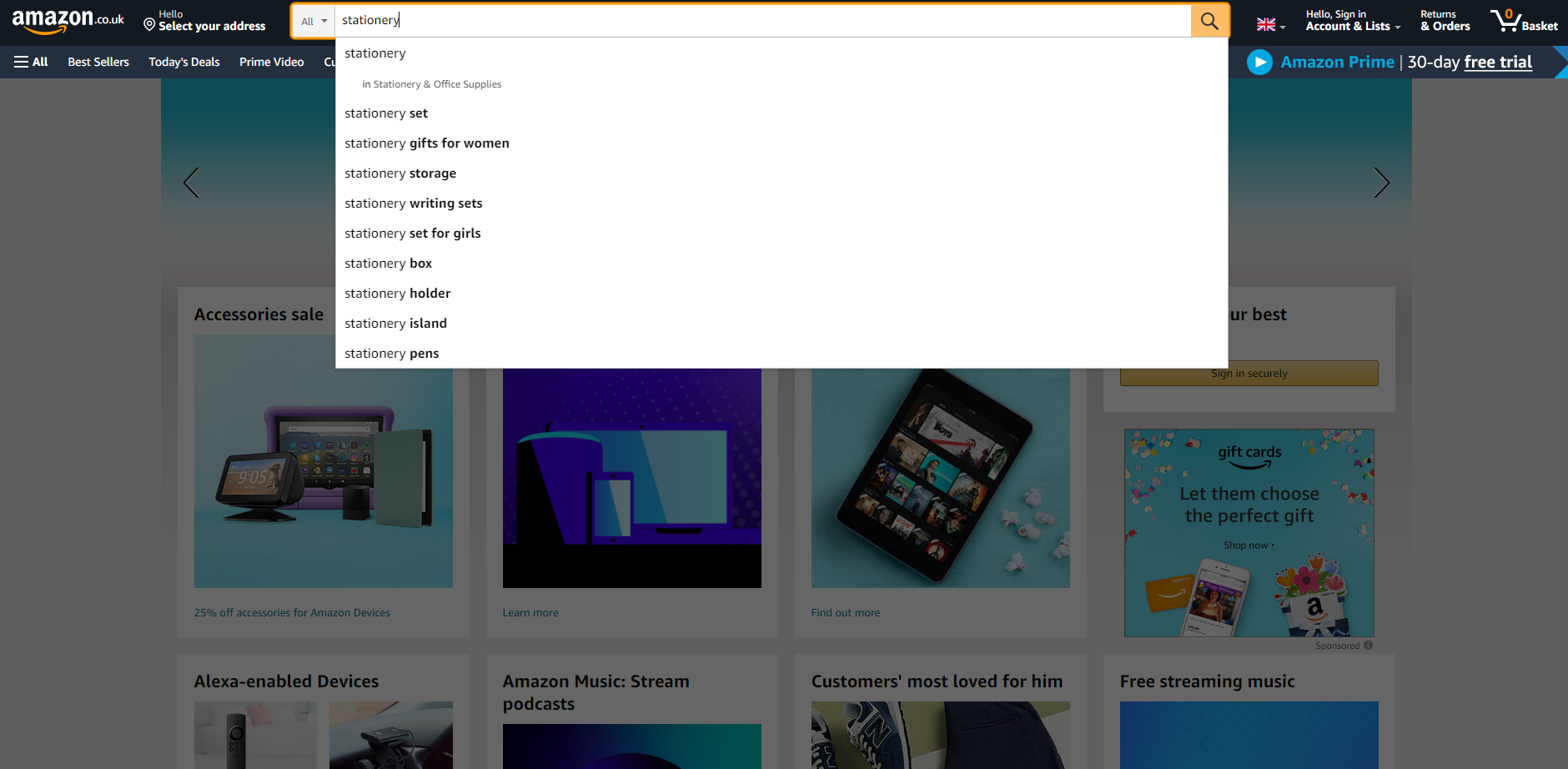Image resolution: width=1568 pixels, height=769 pixels.
Task: Click the Sponsored info icon
Action: click(1368, 646)
